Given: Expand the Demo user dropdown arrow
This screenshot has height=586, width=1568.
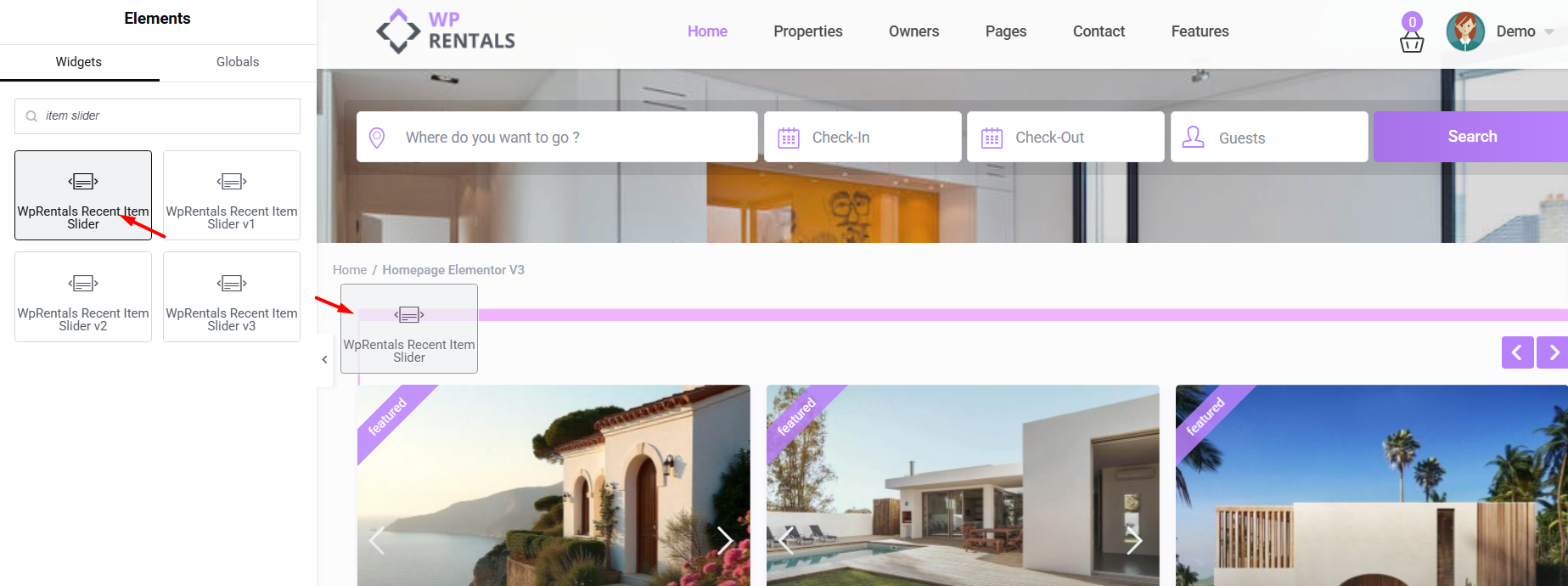Looking at the screenshot, I should click(x=1549, y=32).
